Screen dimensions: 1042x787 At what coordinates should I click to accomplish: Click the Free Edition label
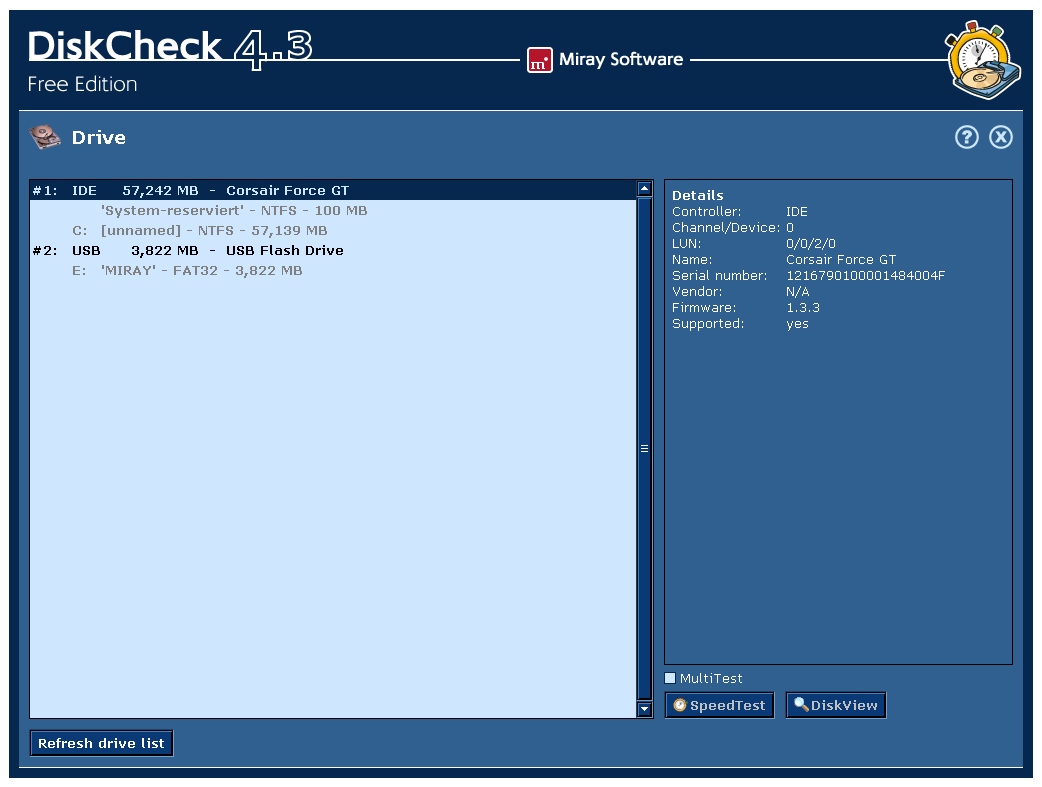tap(82, 84)
